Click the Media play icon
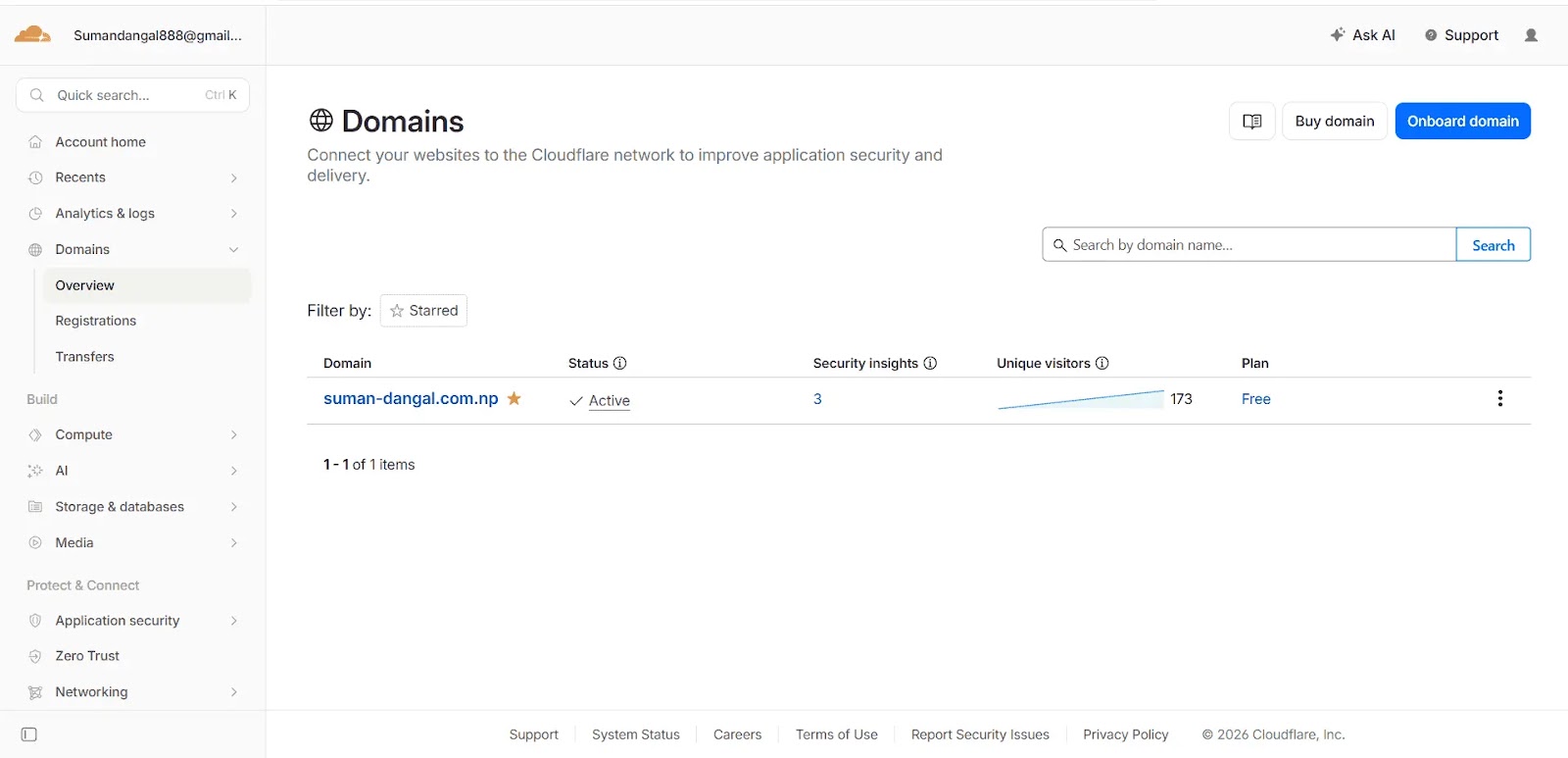 [35, 542]
